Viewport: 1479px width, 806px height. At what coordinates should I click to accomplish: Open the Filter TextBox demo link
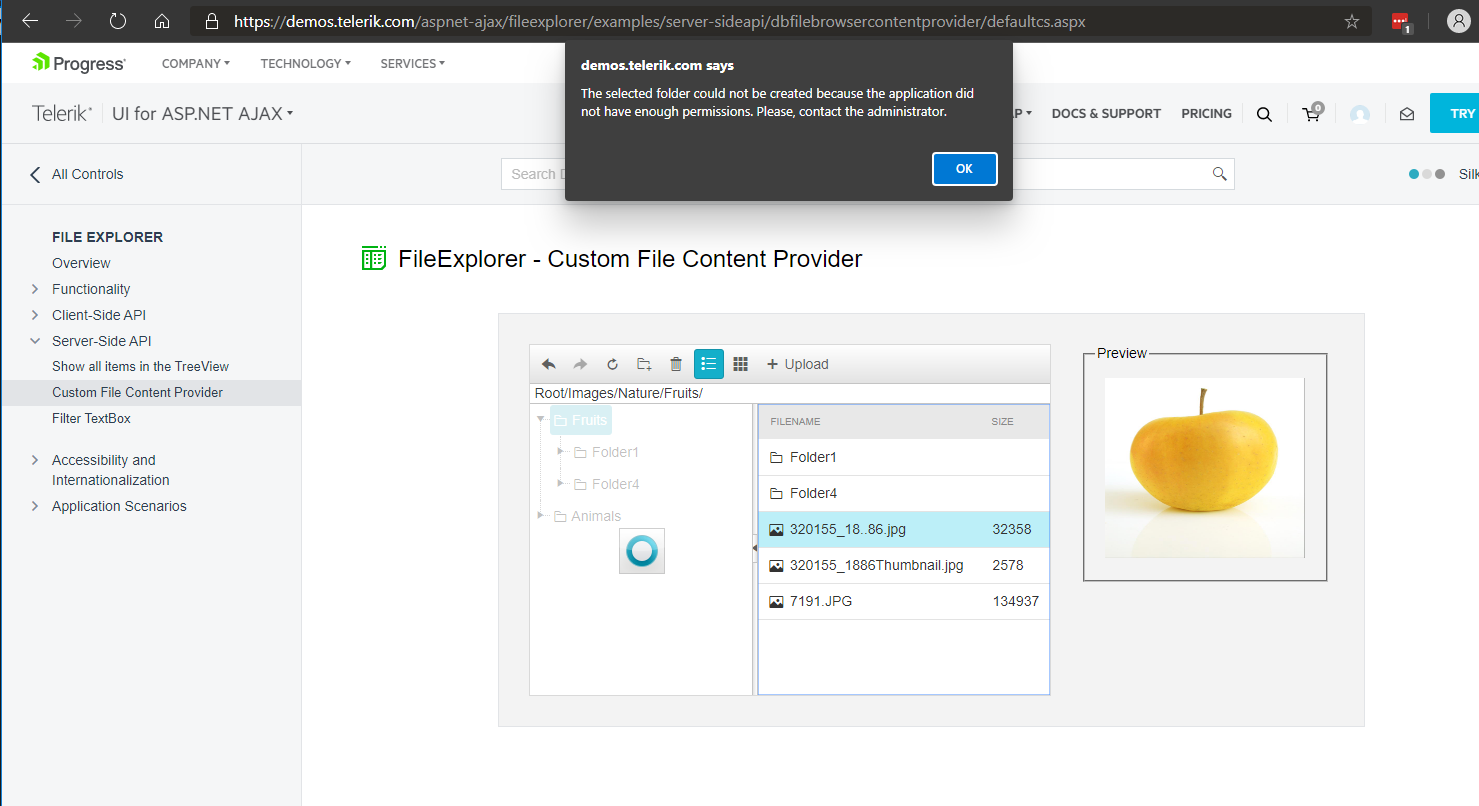tap(91, 418)
